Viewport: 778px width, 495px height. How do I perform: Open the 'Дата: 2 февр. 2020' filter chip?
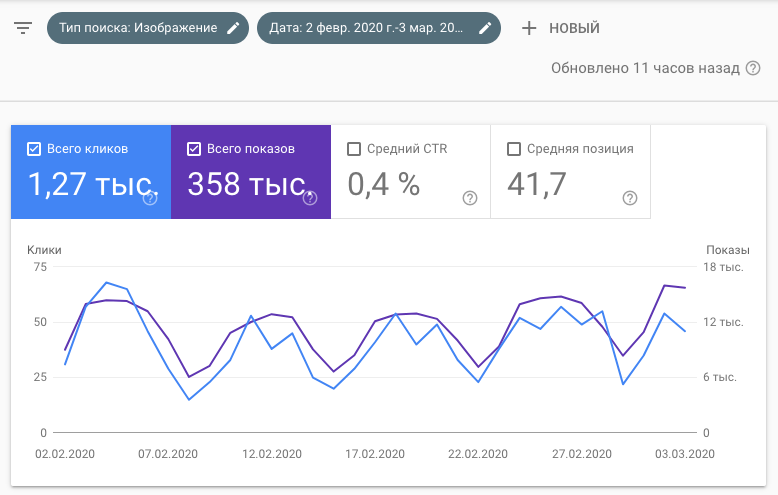click(365, 28)
